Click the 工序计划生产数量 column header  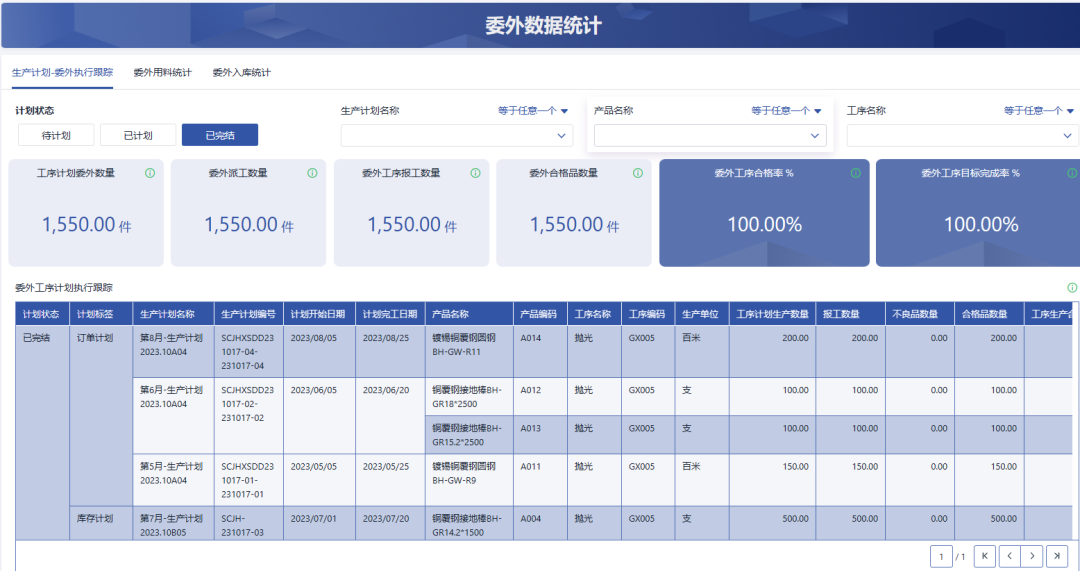point(772,314)
